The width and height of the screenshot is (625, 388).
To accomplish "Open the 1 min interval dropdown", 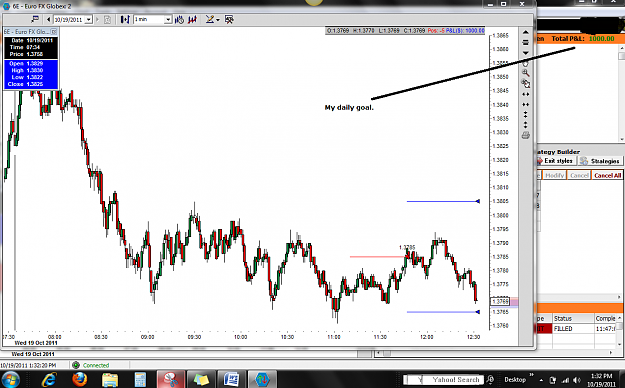I will pos(168,19).
